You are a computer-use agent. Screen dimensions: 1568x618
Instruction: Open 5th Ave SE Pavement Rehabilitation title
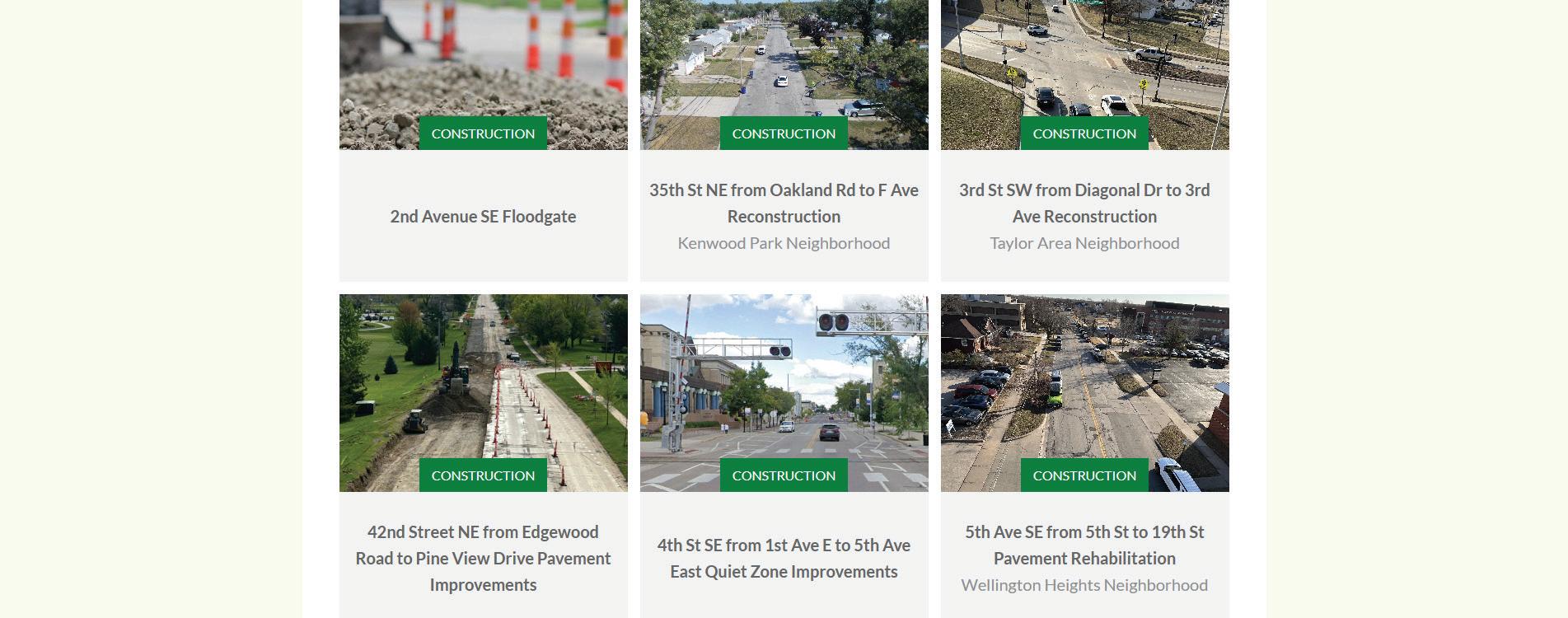1084,545
